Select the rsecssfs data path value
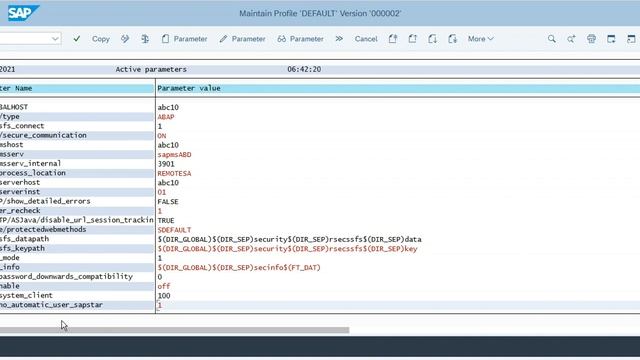 tap(289, 239)
